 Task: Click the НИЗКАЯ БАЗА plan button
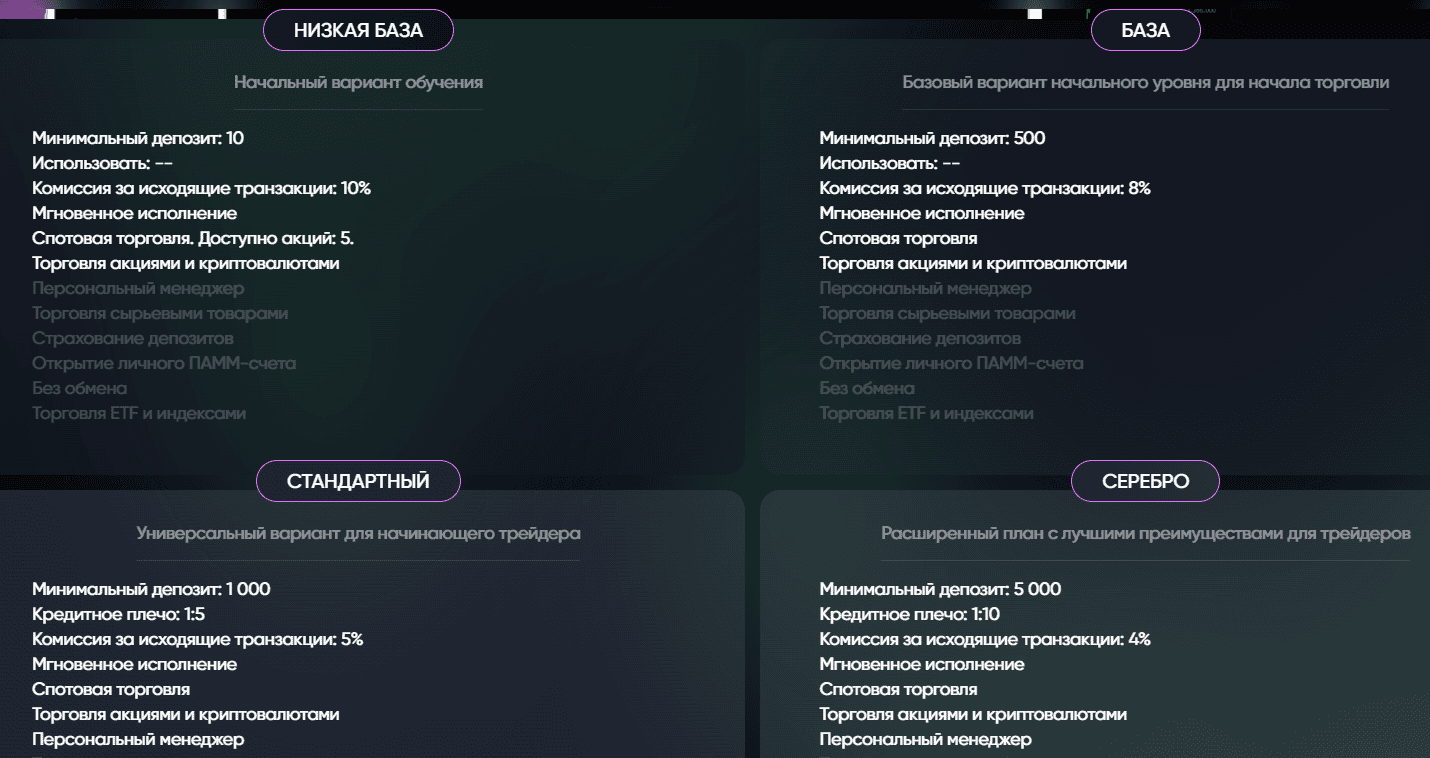click(358, 31)
